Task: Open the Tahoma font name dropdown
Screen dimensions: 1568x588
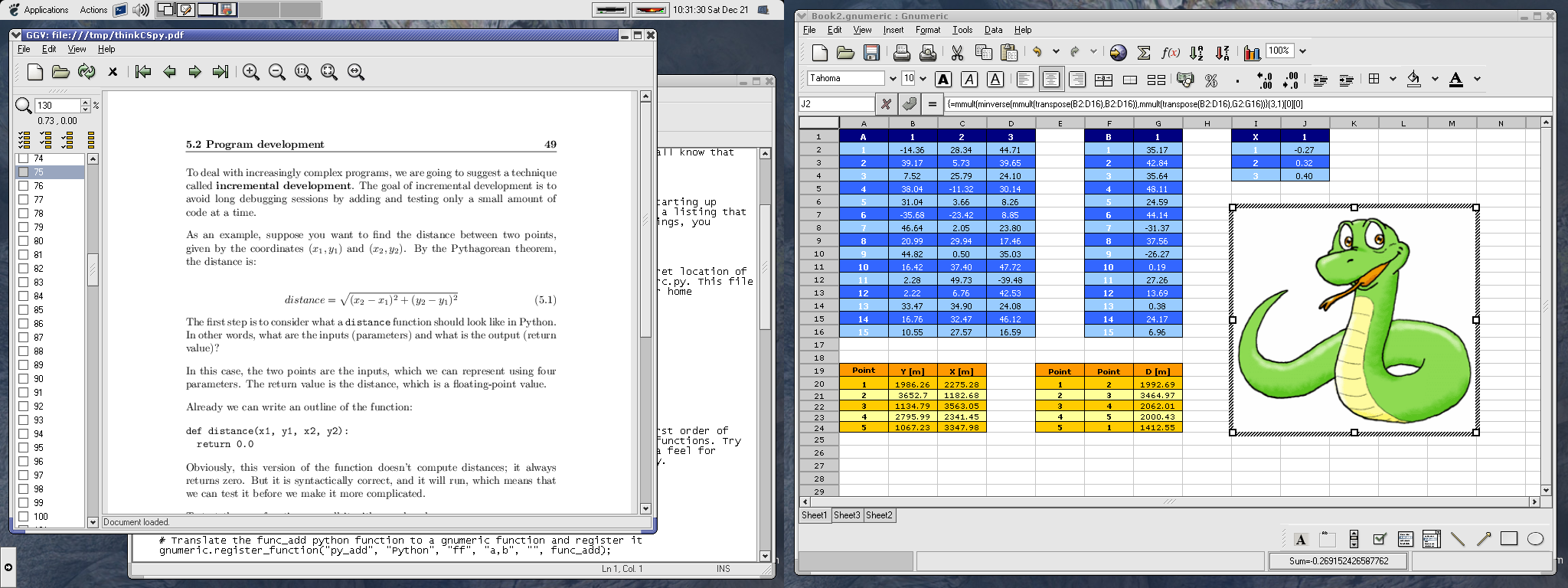Action: pyautogui.click(x=892, y=79)
